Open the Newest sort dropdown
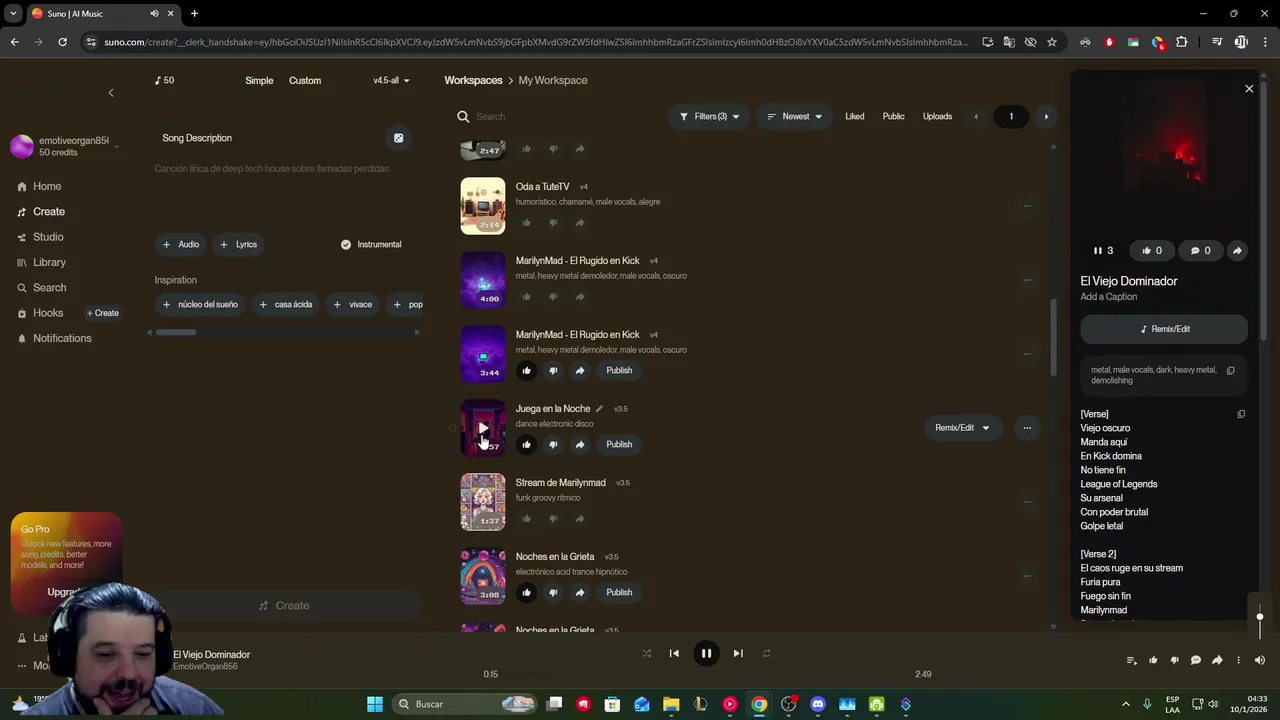 (x=794, y=116)
